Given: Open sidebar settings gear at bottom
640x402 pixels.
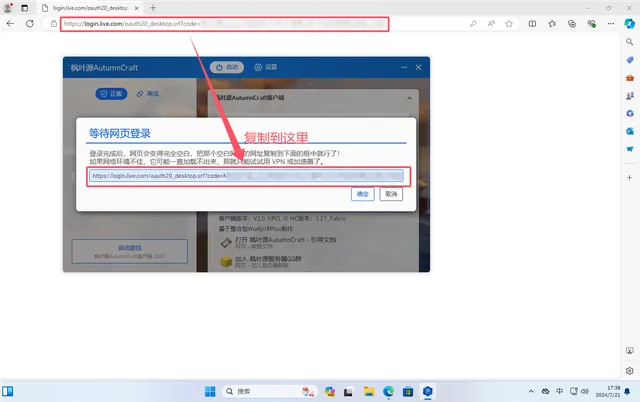Looking at the screenshot, I should [x=629, y=371].
